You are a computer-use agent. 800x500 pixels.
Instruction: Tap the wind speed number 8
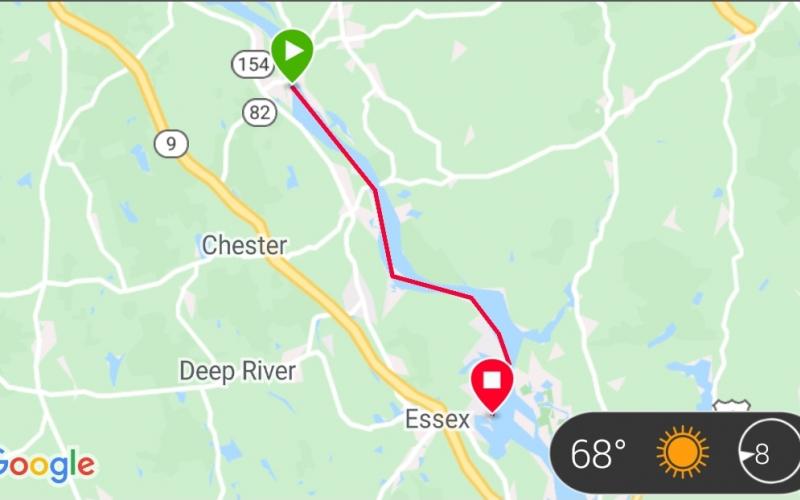point(762,454)
